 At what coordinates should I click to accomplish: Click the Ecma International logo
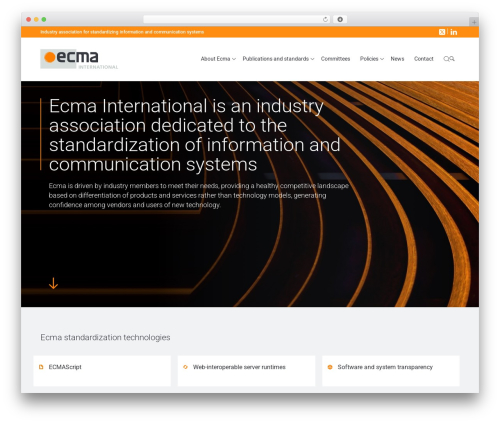(79, 59)
